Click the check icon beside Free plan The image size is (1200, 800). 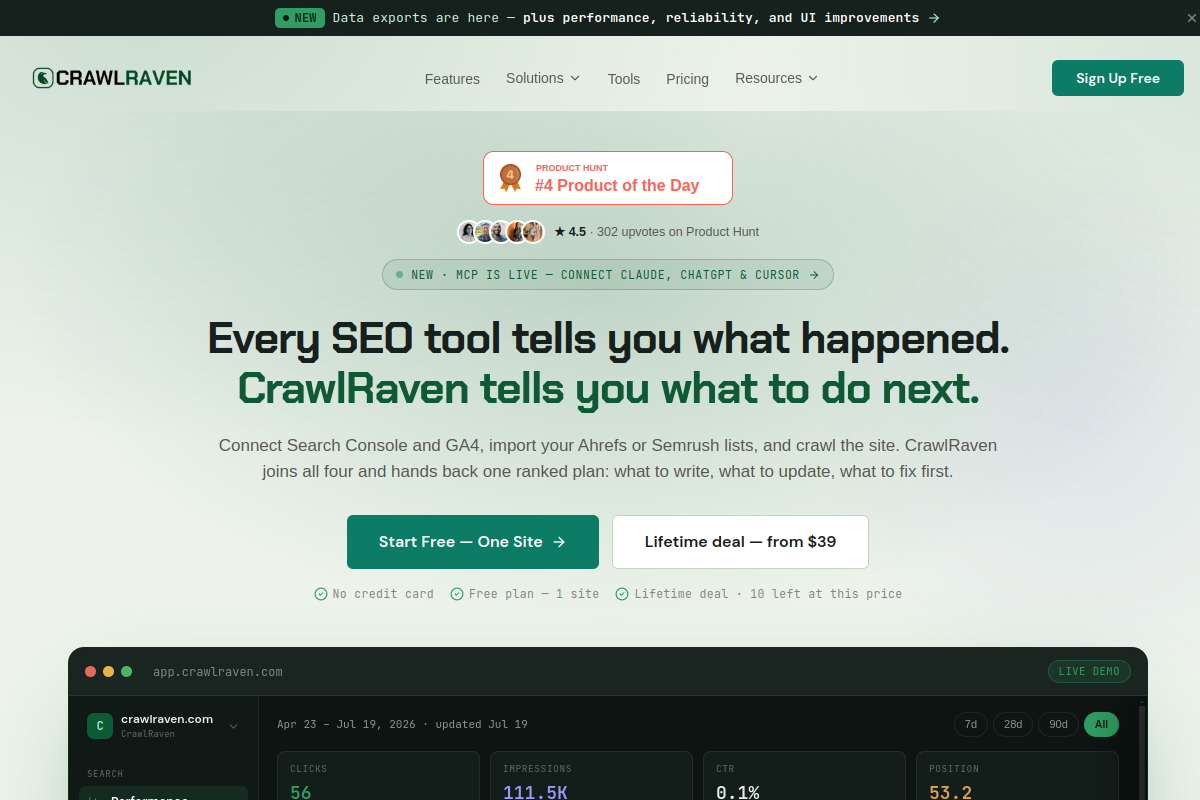457,594
